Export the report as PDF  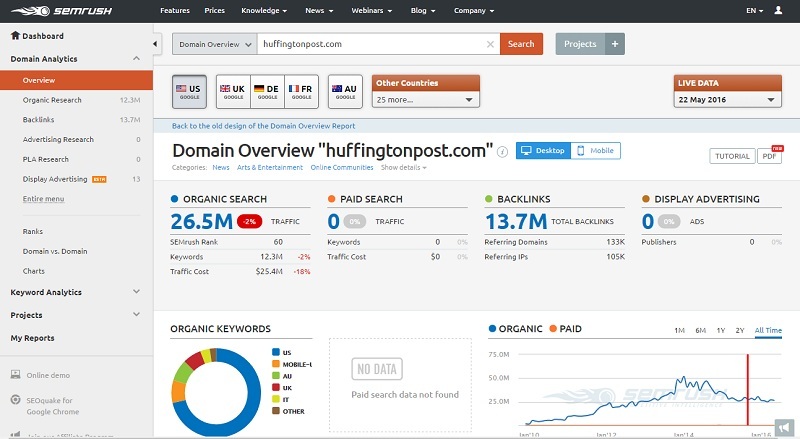click(770, 156)
